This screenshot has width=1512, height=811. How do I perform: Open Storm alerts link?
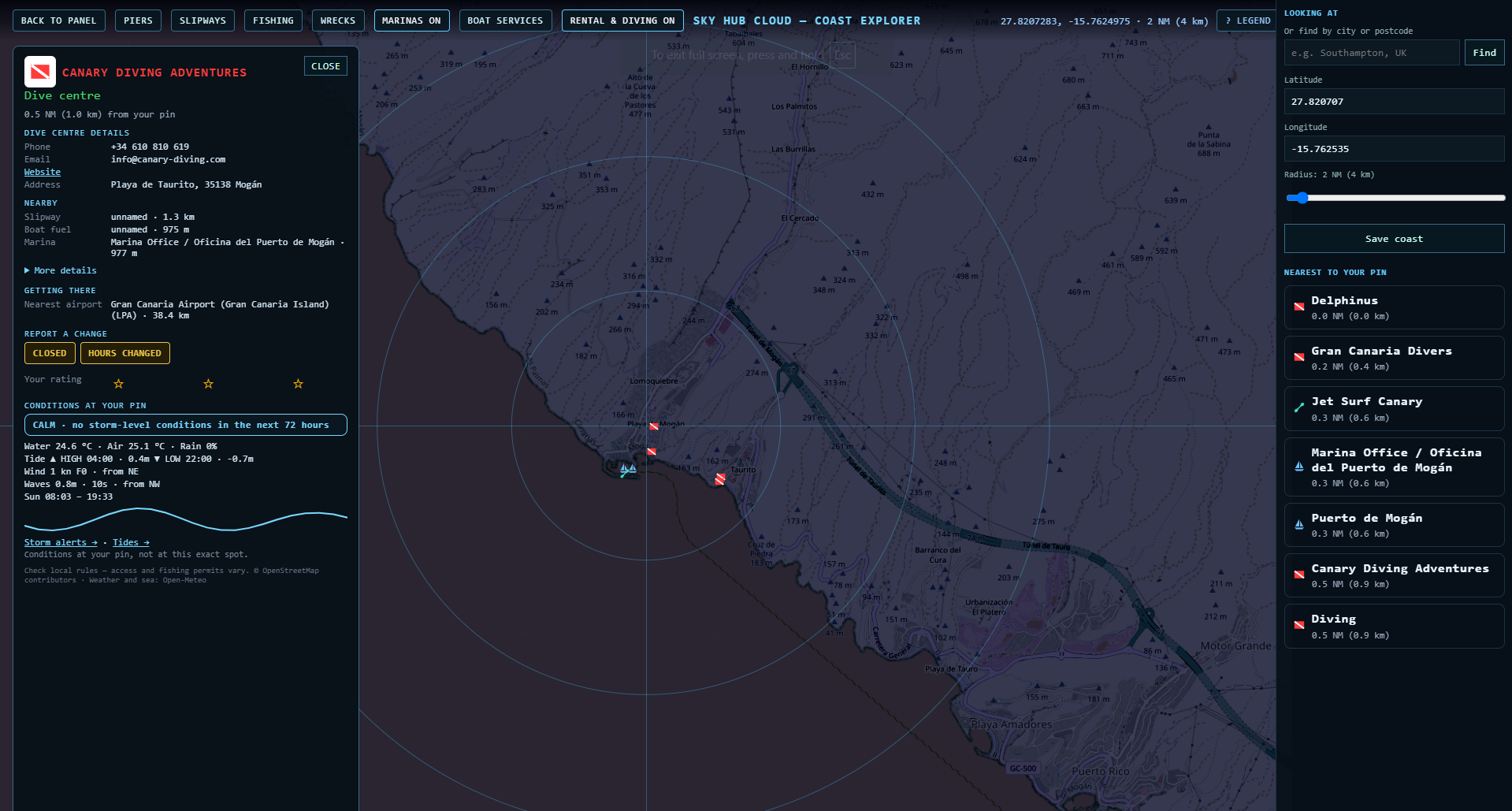pos(61,542)
